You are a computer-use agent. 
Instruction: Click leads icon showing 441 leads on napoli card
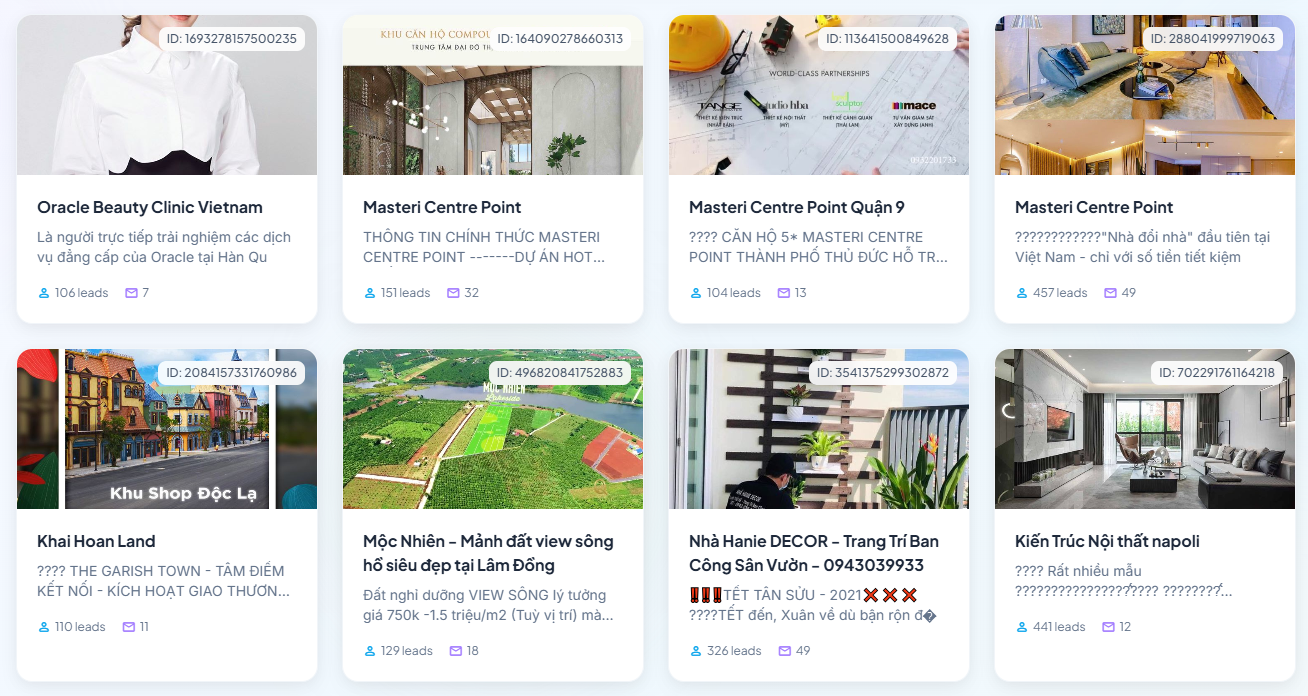click(x=1022, y=627)
